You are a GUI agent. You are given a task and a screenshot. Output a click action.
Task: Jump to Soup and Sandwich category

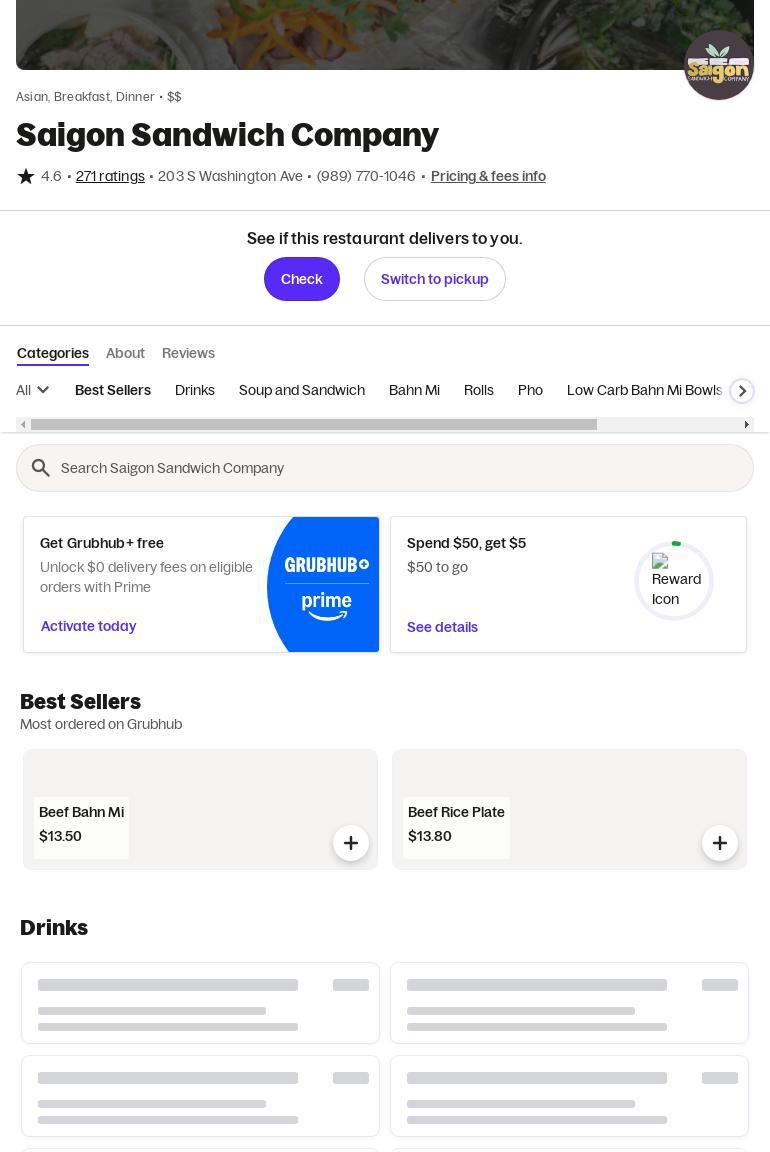click(x=301, y=390)
